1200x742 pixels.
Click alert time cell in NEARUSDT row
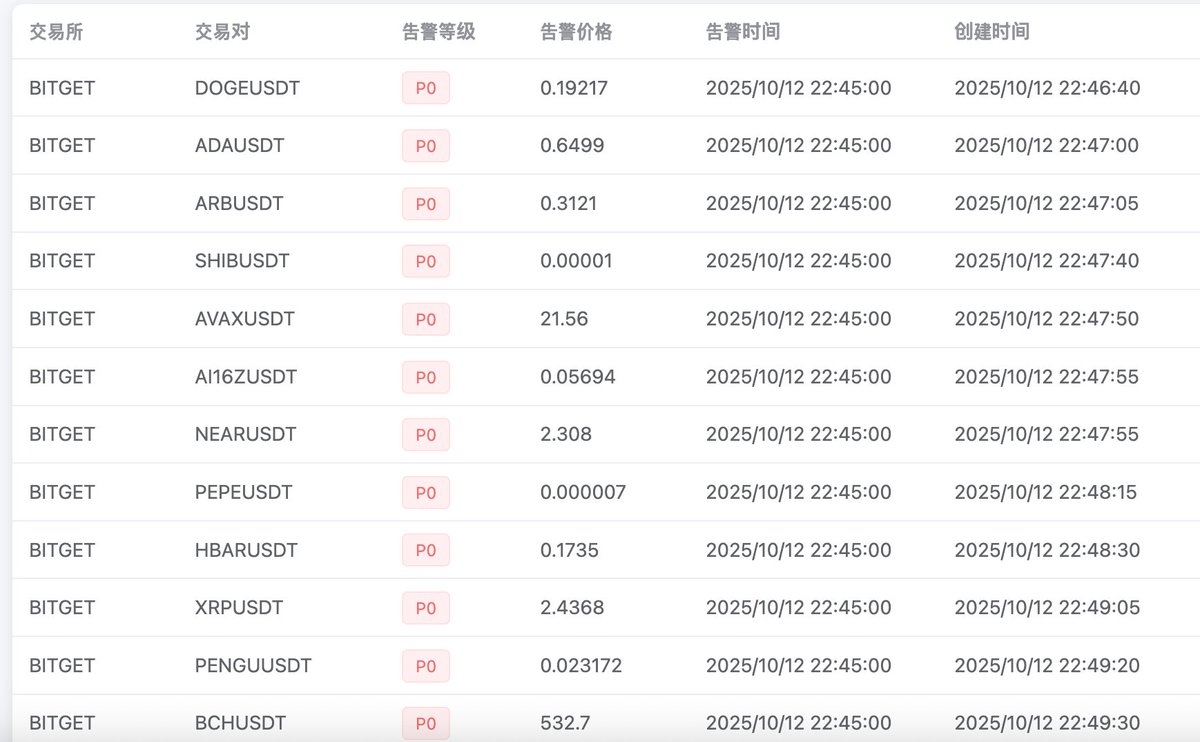799,435
